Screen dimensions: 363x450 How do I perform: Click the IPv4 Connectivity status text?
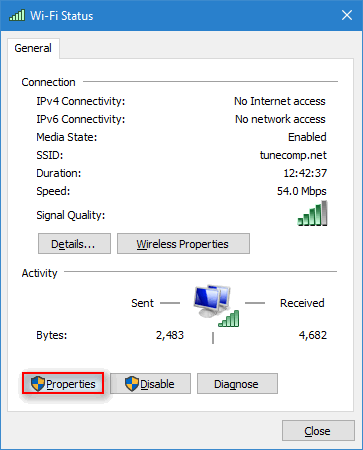(280, 101)
